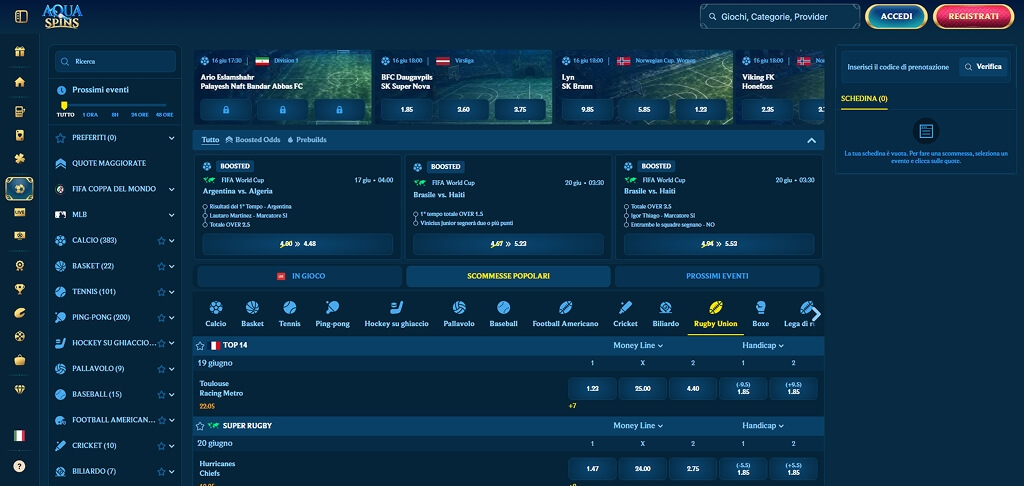Bet Toulouse win at odds 1.22
The height and width of the screenshot is (486, 1024).
(x=592, y=389)
